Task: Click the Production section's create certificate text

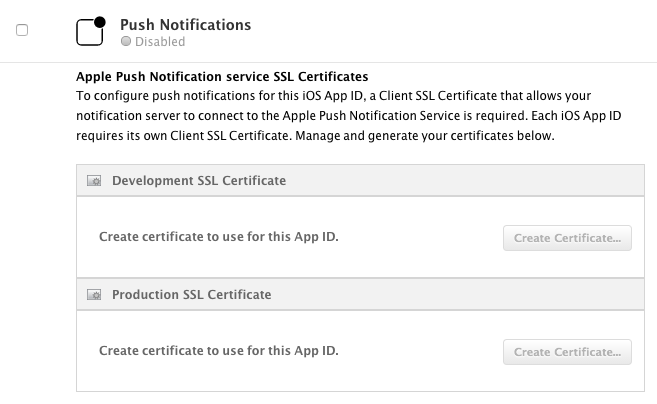Action: coord(219,351)
